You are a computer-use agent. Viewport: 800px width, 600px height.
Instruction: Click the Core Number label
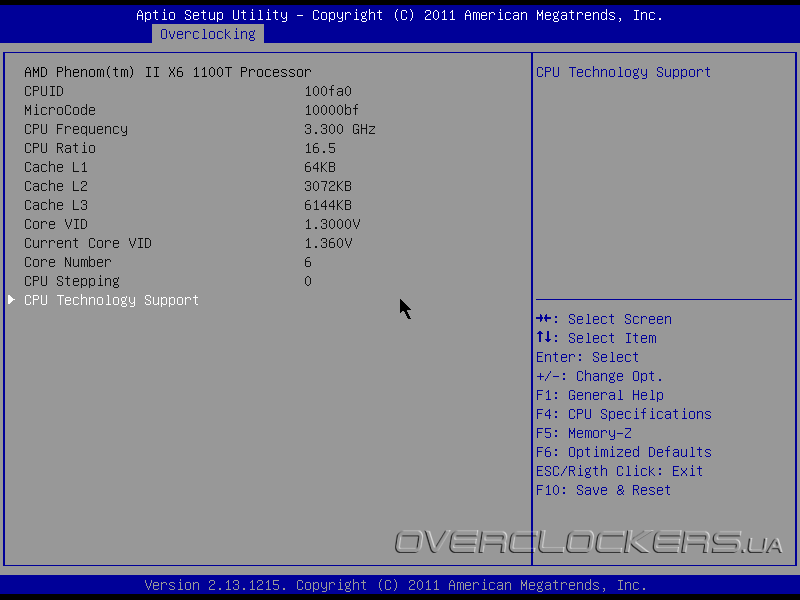tap(68, 262)
